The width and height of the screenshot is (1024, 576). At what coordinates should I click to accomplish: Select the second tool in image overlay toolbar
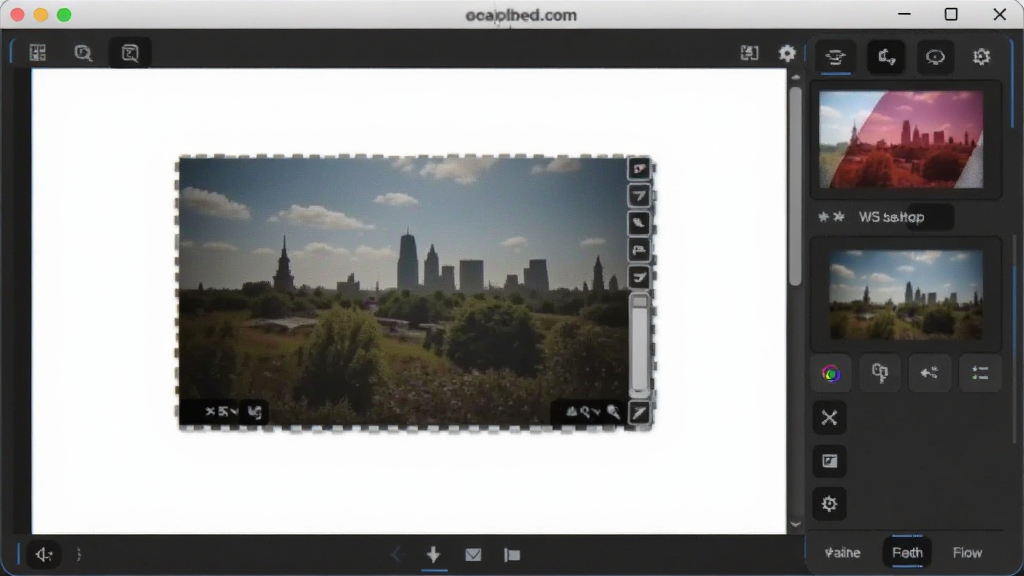tap(639, 196)
